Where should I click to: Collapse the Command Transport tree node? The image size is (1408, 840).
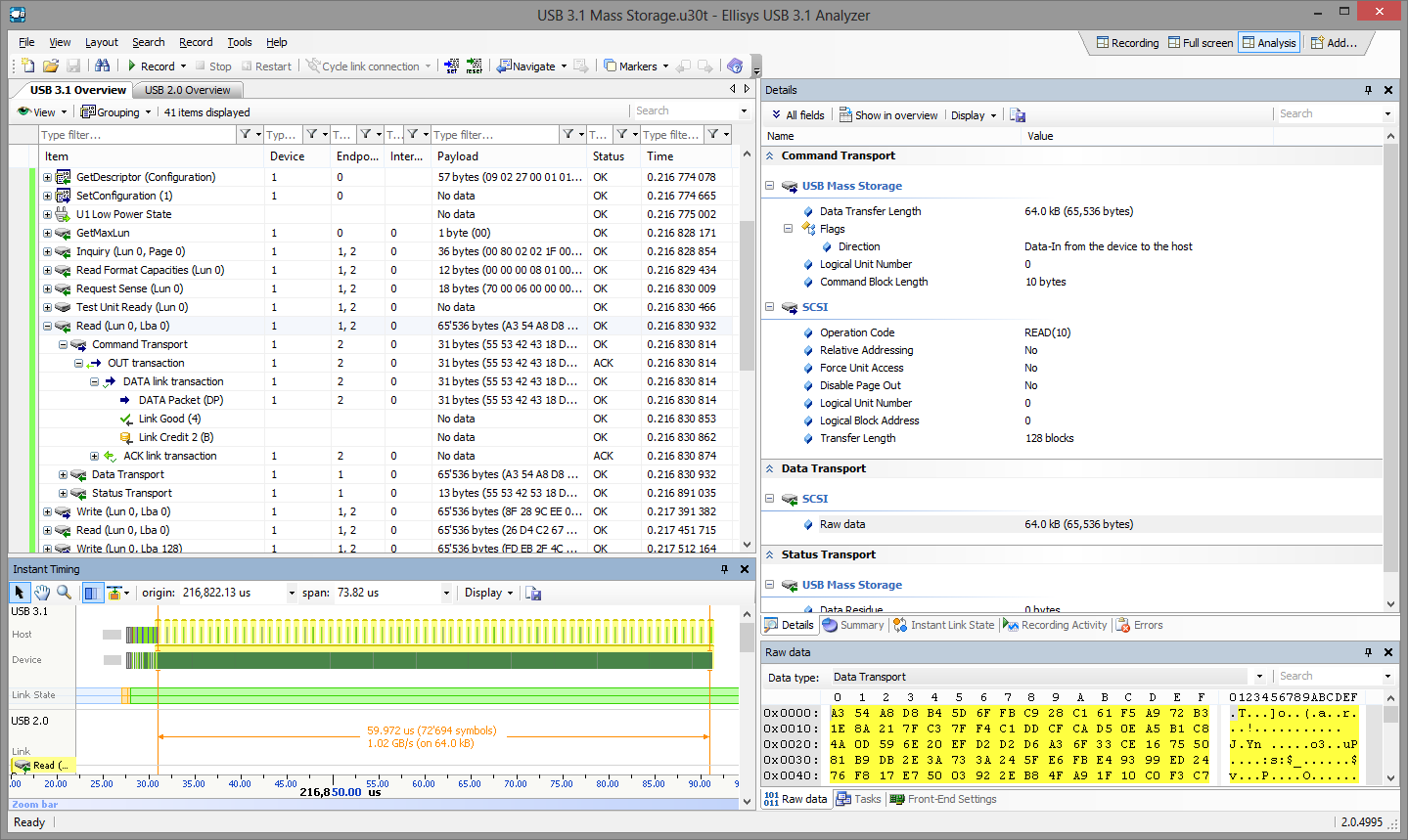click(63, 344)
